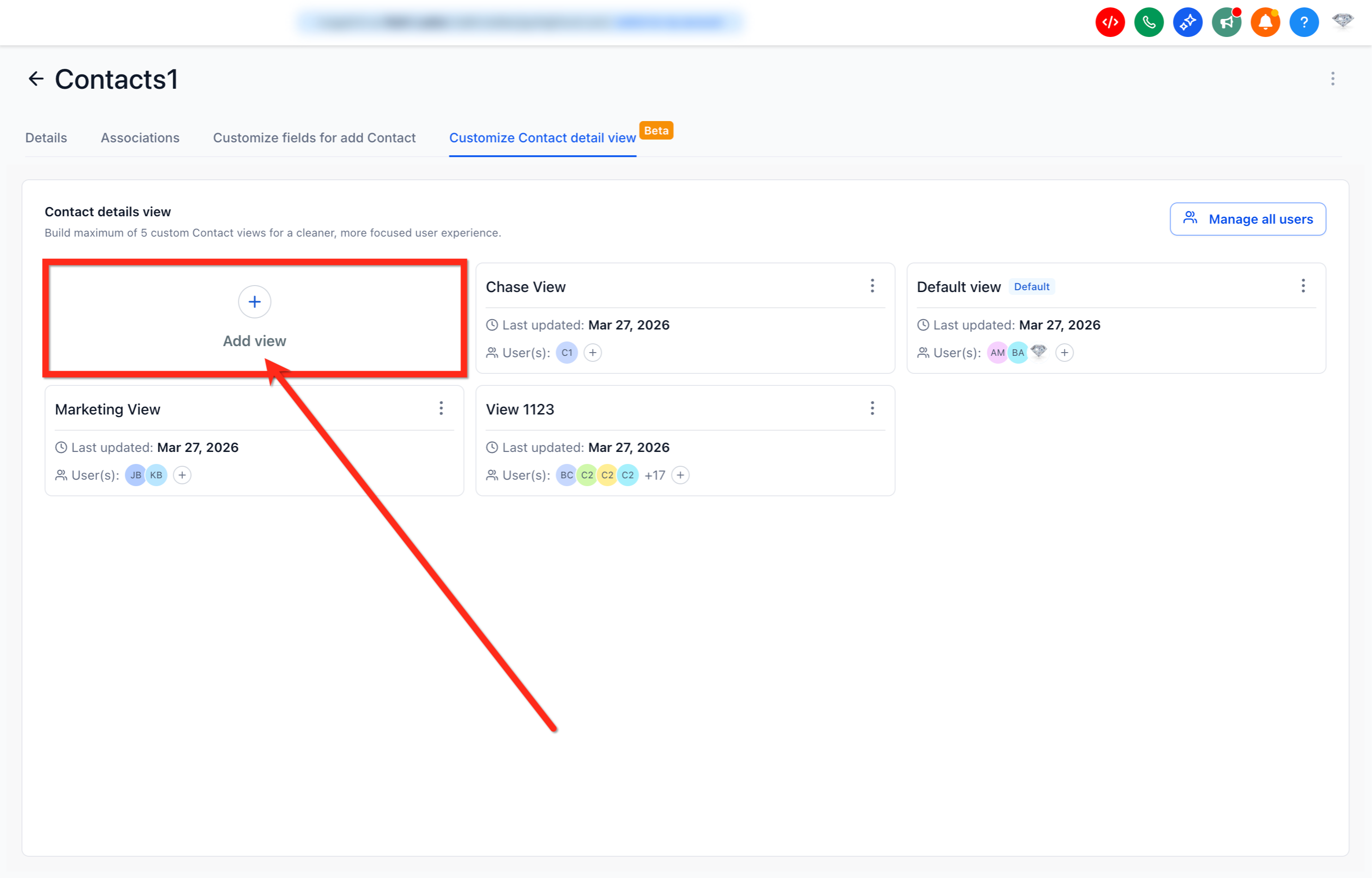The image size is (1372, 878).
Task: Open Customize fields for add Contact tab
Action: pyautogui.click(x=315, y=138)
